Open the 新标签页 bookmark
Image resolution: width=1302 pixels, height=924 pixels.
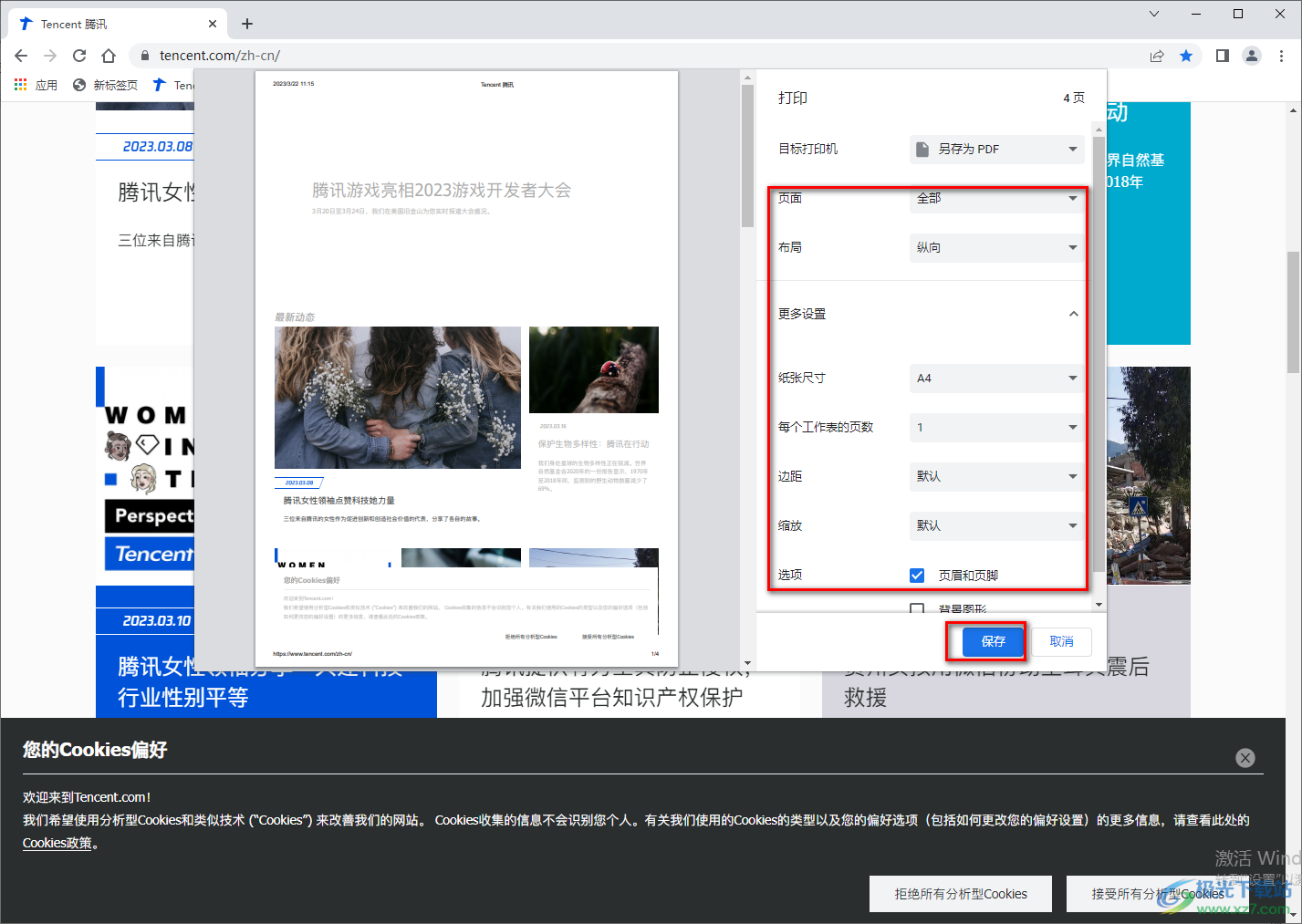click(x=105, y=85)
